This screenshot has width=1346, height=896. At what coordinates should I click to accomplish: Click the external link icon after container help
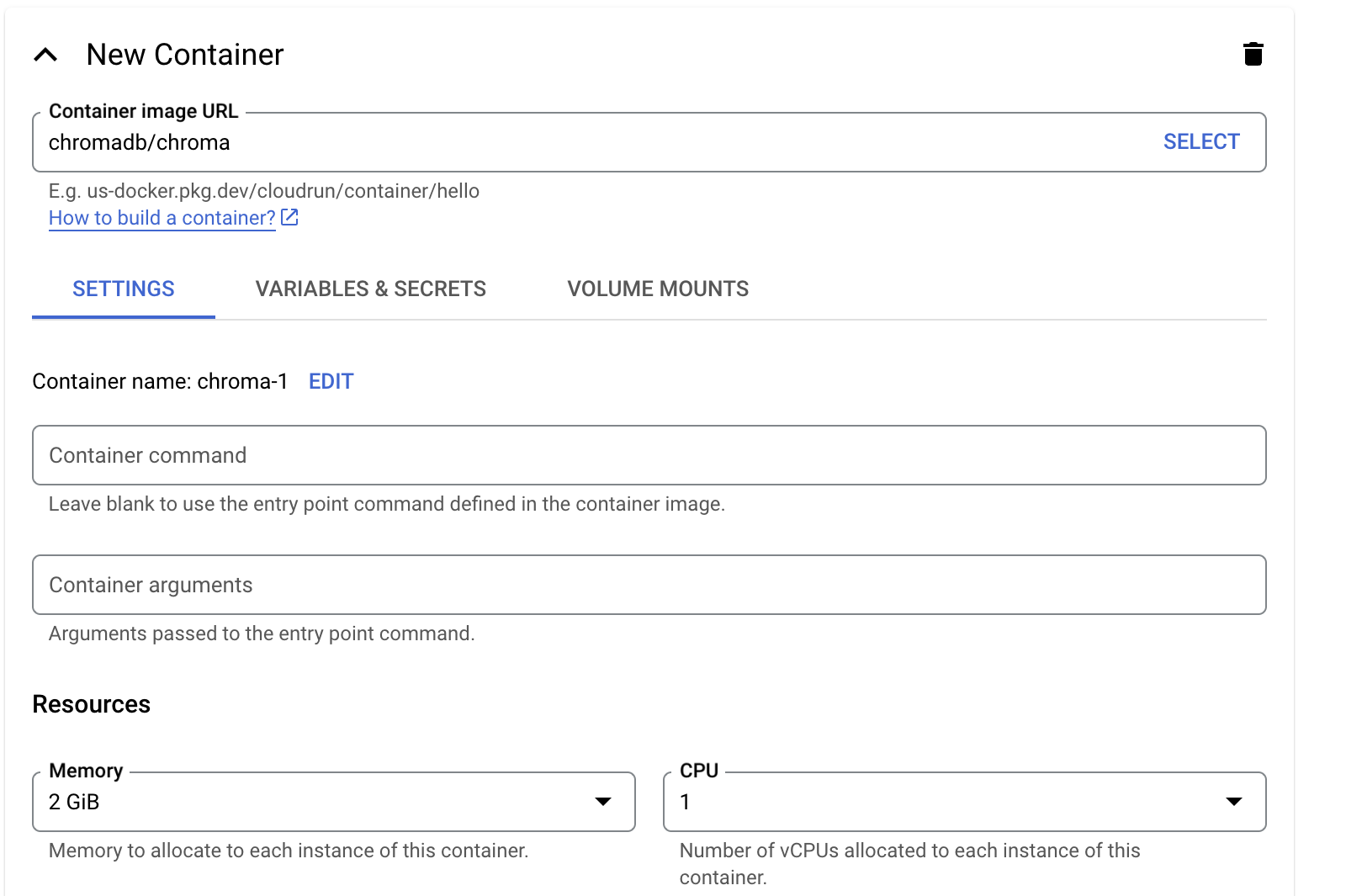tap(290, 218)
